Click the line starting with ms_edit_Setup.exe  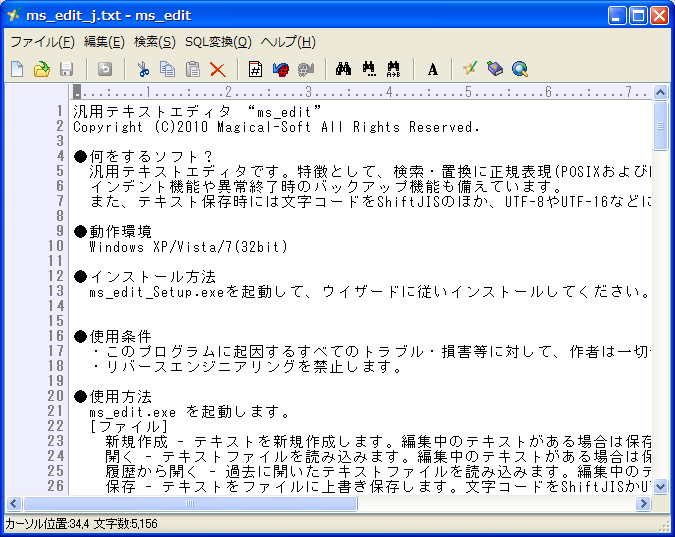(x=369, y=292)
